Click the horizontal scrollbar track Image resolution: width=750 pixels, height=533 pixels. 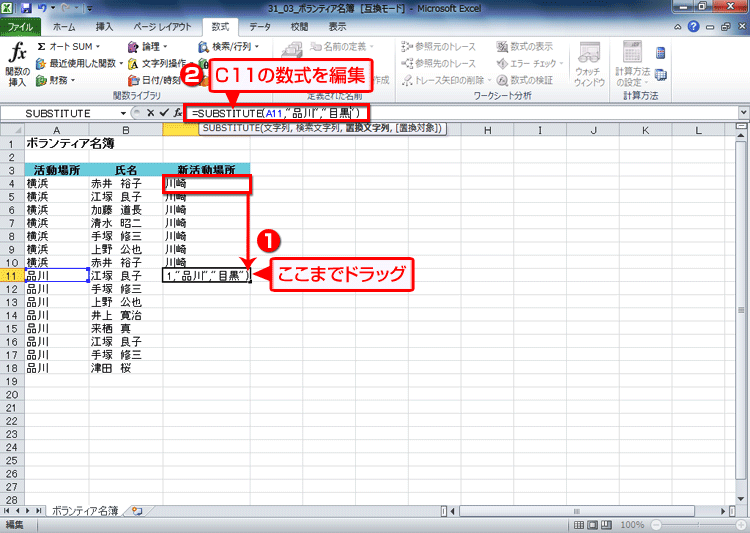click(587, 511)
